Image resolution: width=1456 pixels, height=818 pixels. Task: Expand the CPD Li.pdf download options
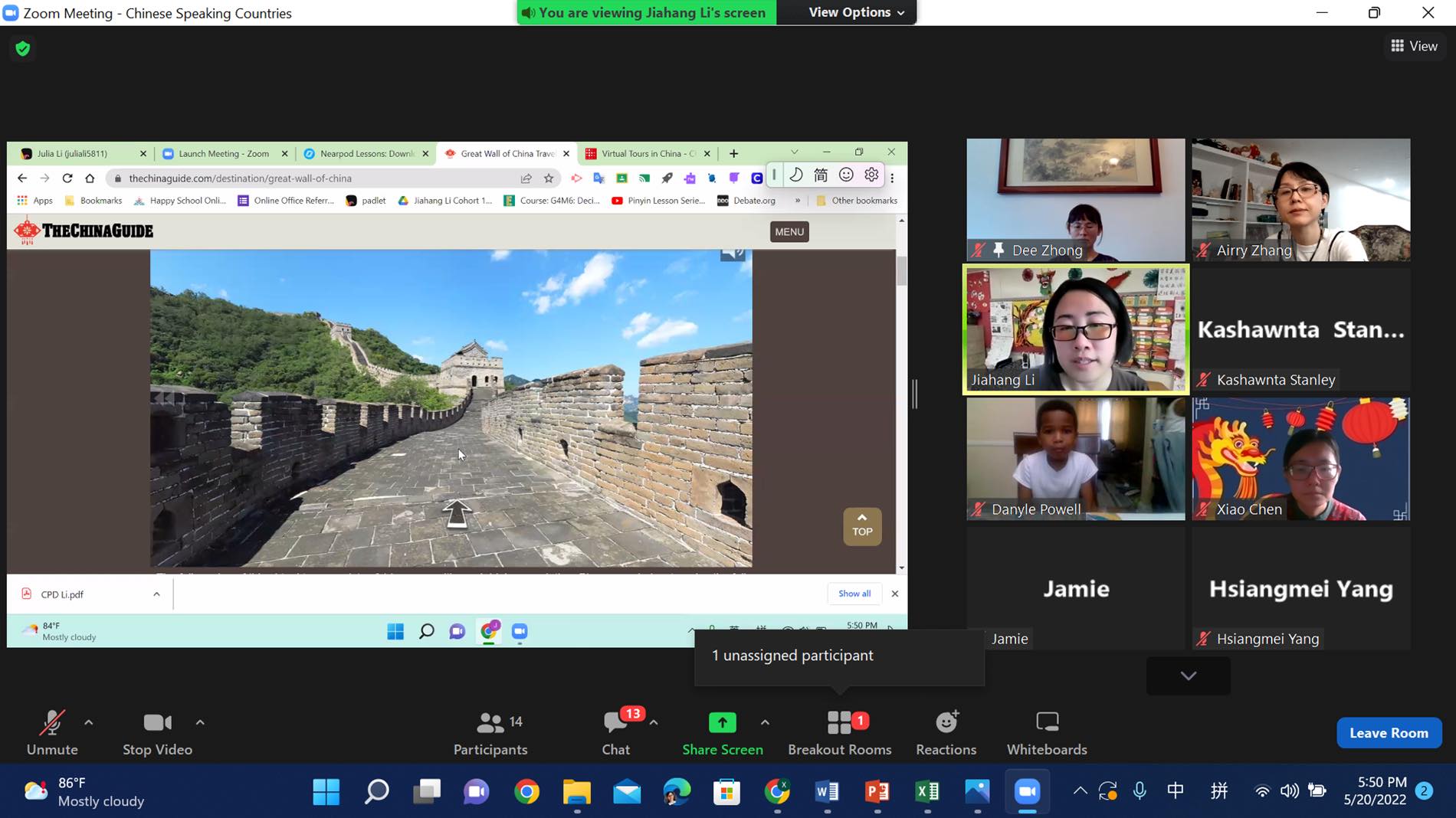156,594
